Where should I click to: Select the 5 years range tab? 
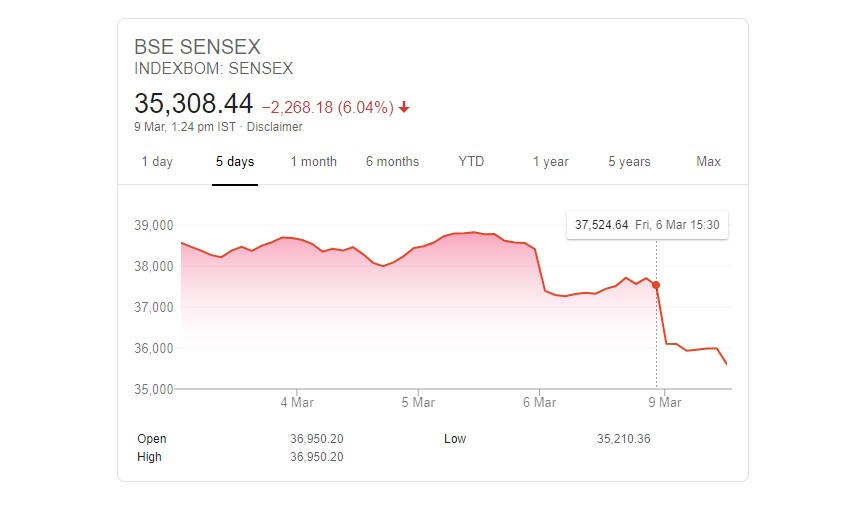pyautogui.click(x=629, y=161)
